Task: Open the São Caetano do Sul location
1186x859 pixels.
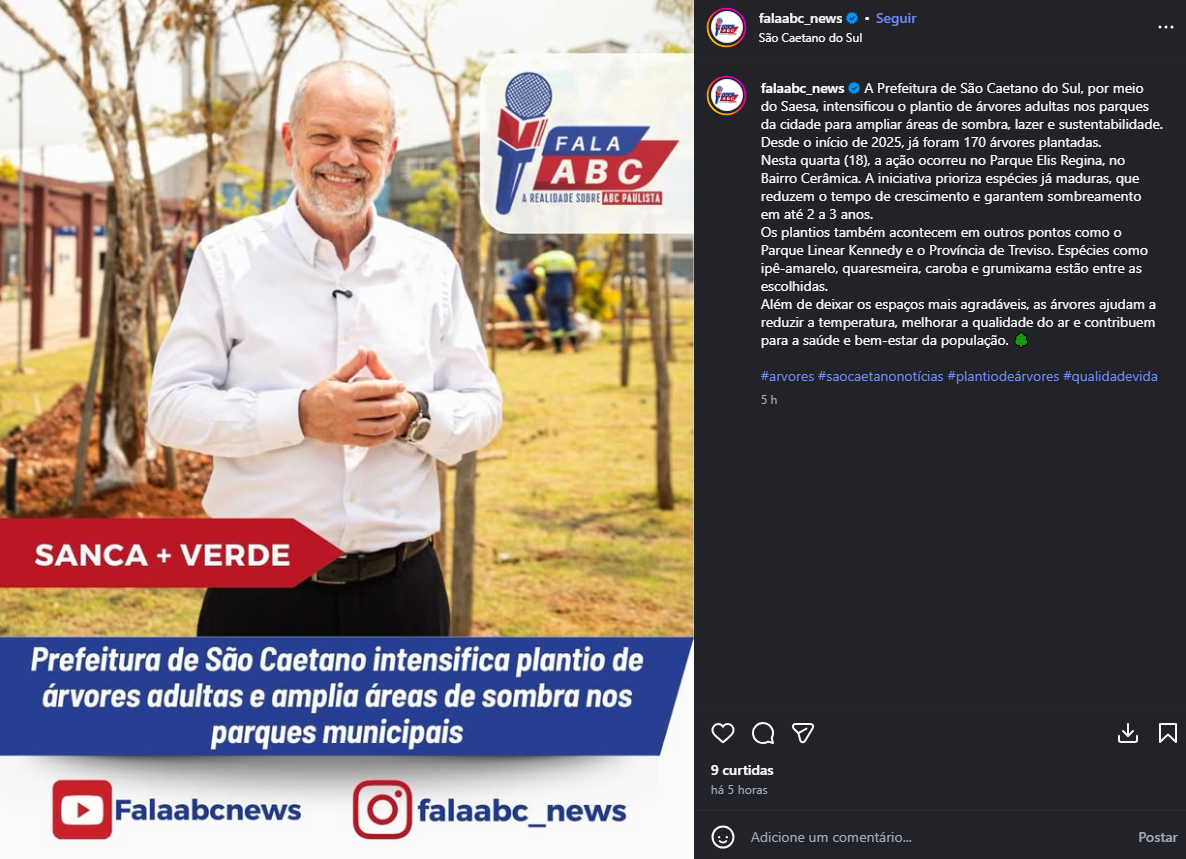Action: tap(810, 38)
